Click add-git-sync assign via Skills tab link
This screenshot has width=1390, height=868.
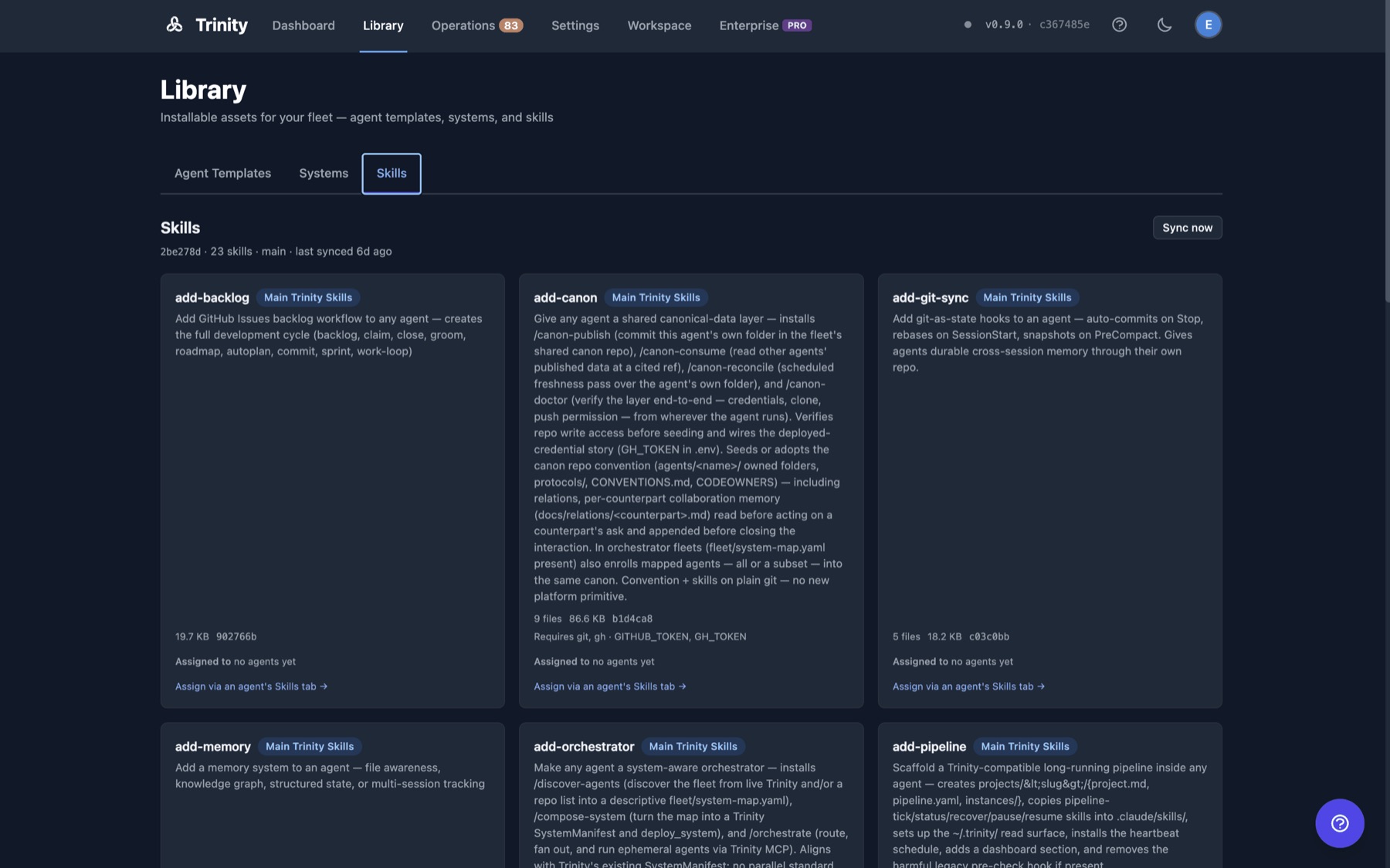point(968,687)
